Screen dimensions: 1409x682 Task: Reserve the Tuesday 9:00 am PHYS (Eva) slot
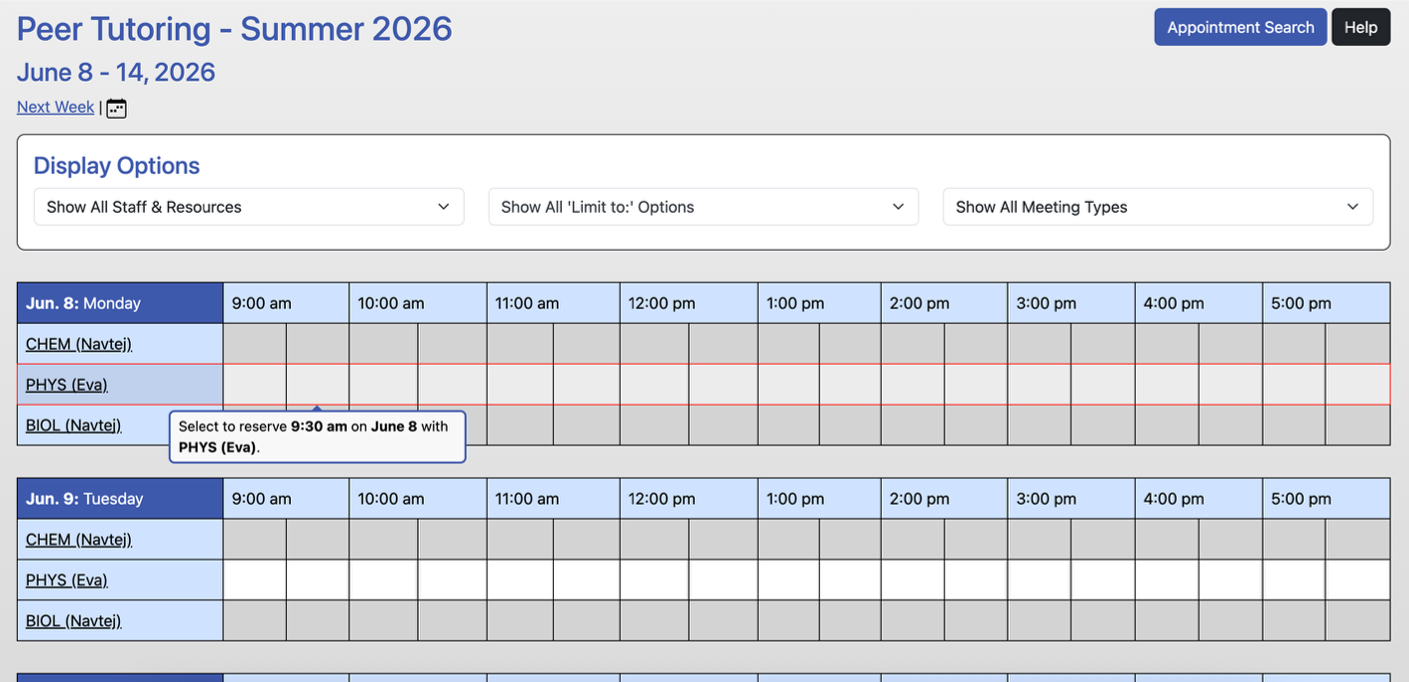tap(255, 580)
